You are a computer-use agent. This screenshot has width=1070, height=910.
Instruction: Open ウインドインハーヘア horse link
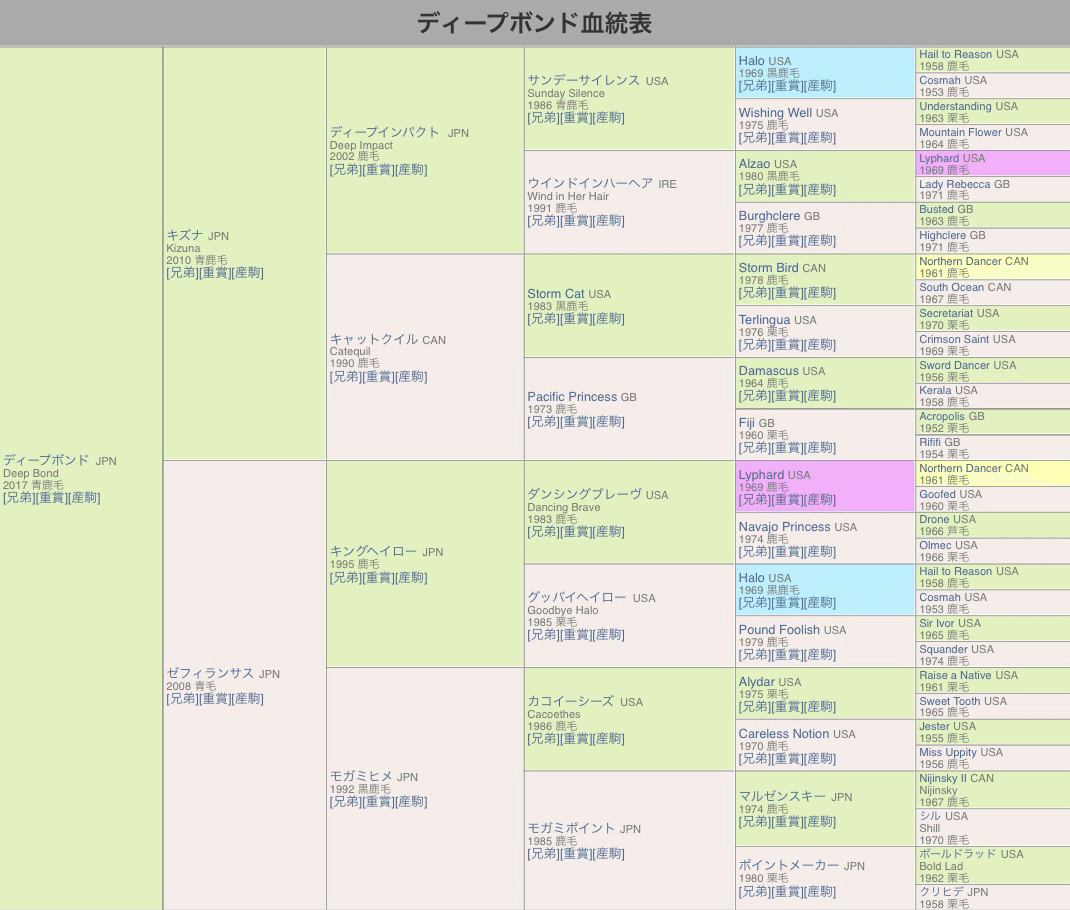tap(590, 184)
